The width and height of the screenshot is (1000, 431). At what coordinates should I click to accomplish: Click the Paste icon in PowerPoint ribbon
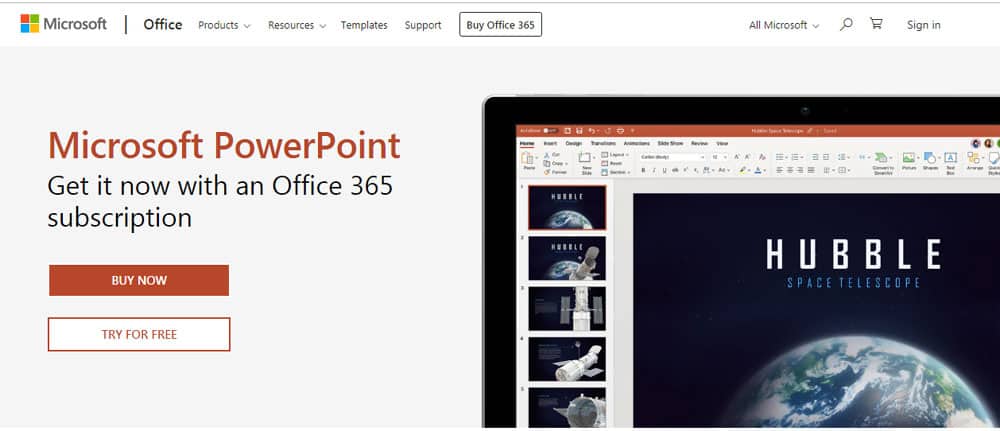coord(529,161)
